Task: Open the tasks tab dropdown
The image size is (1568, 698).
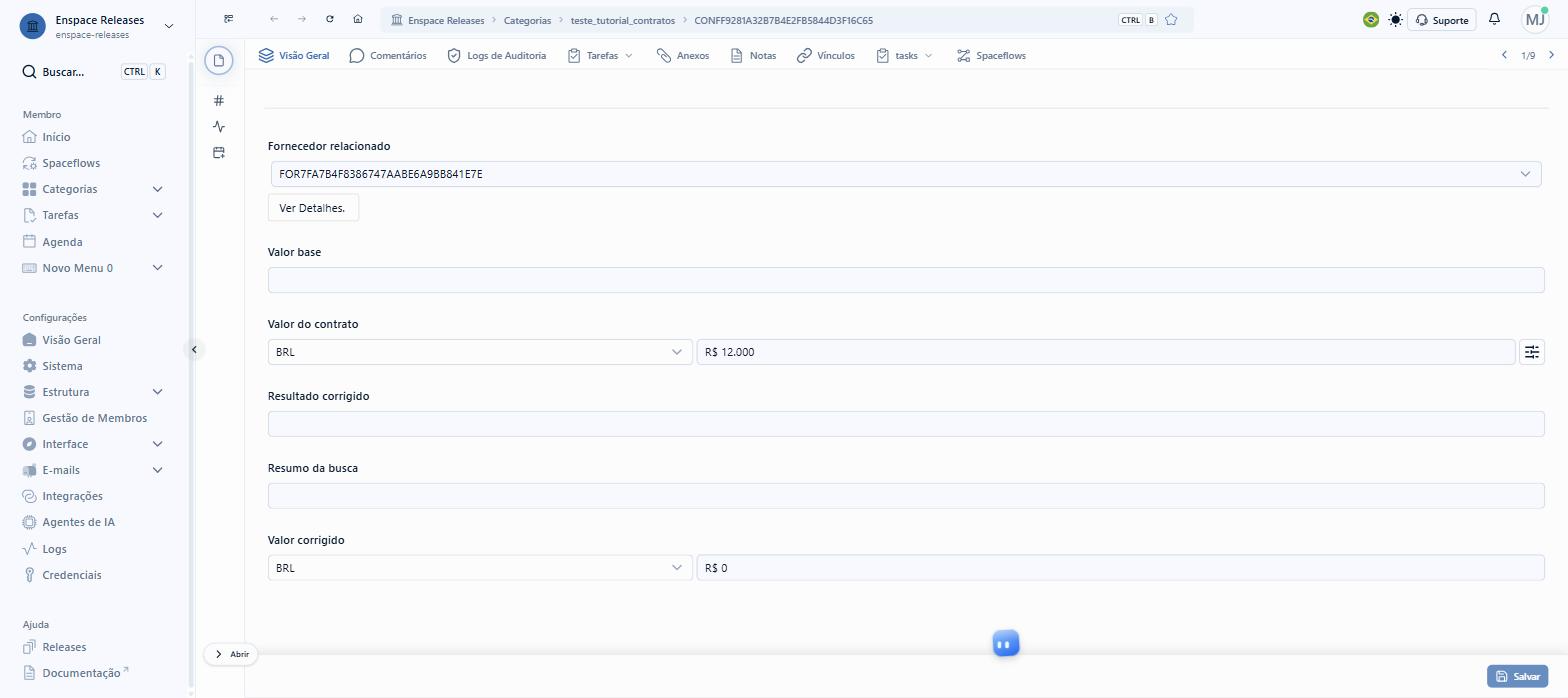Action: click(904, 56)
